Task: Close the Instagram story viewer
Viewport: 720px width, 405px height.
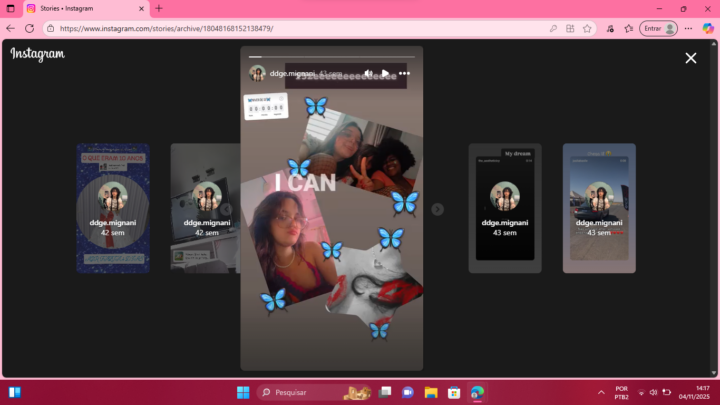Action: tap(690, 58)
